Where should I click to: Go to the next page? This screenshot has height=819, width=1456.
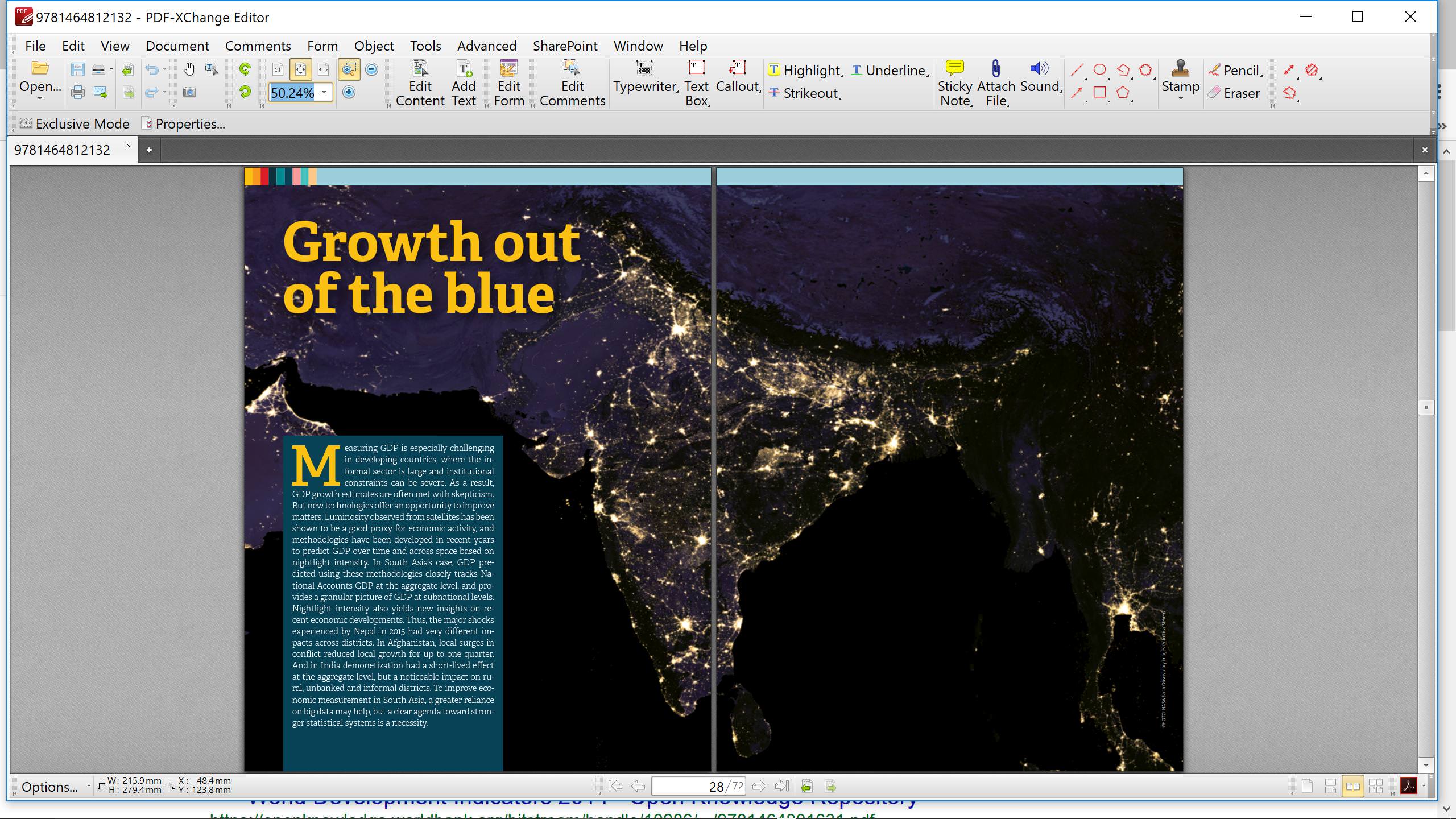pos(759,786)
